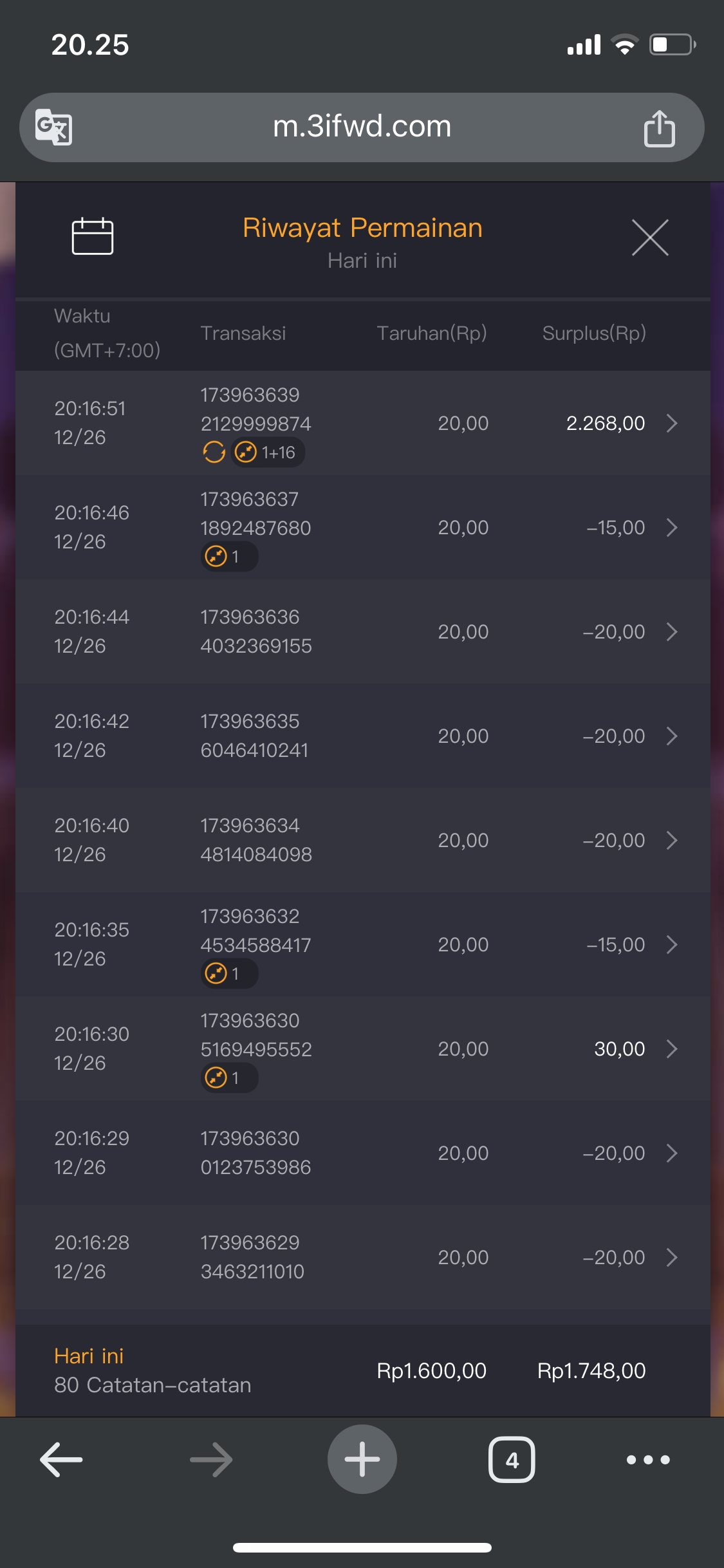This screenshot has width=724, height=1568.
Task: Tap the browser translate icon
Action: (x=53, y=127)
